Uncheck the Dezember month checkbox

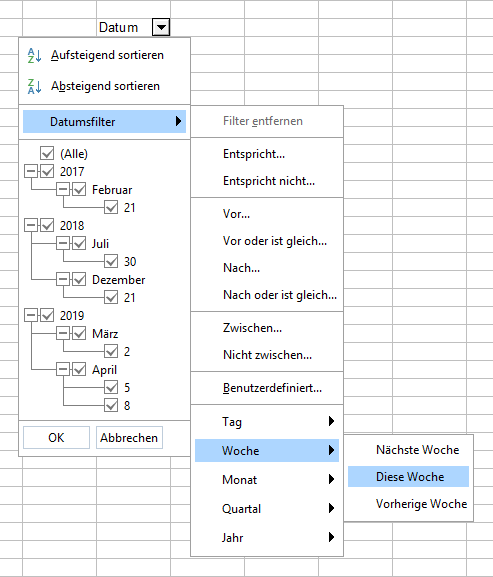click(79, 279)
